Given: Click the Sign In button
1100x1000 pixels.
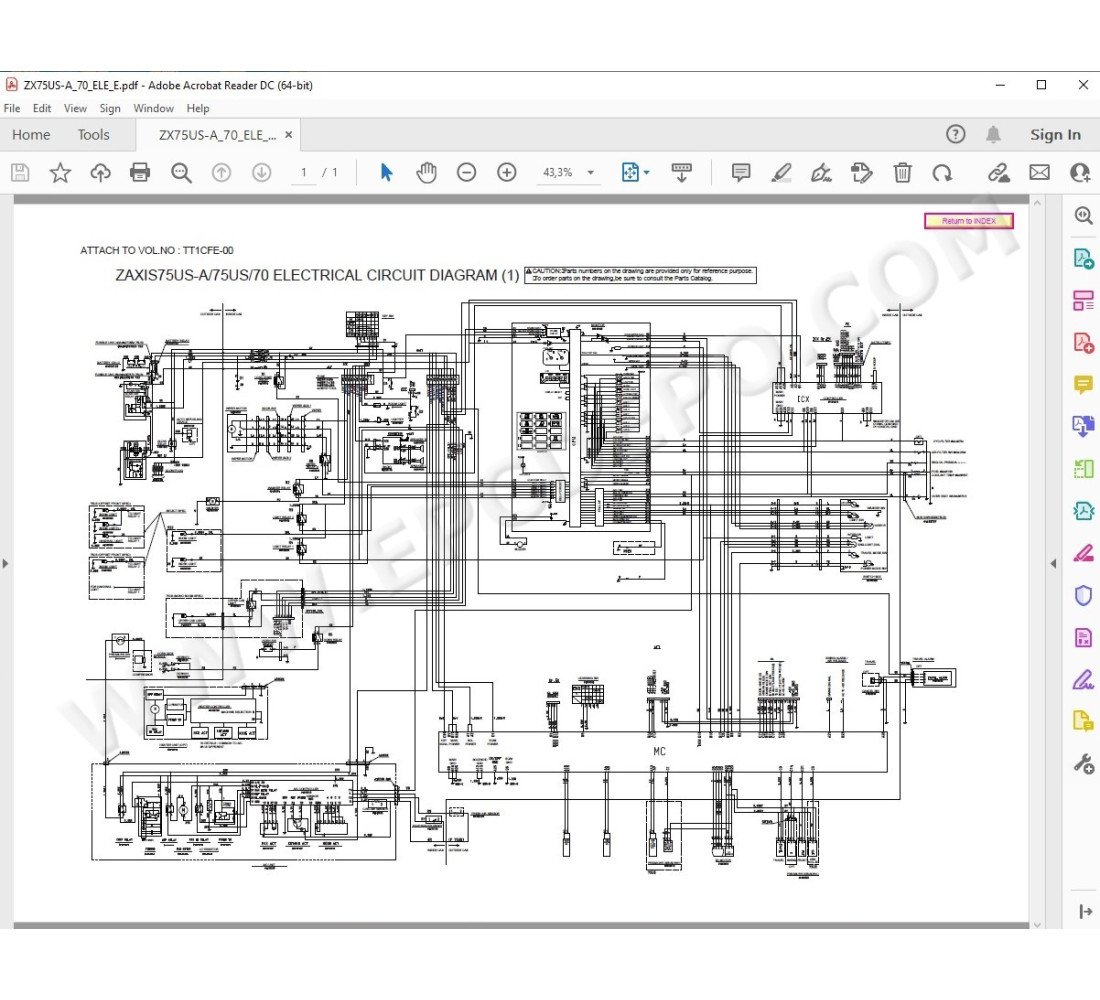Looking at the screenshot, I should coord(1055,135).
